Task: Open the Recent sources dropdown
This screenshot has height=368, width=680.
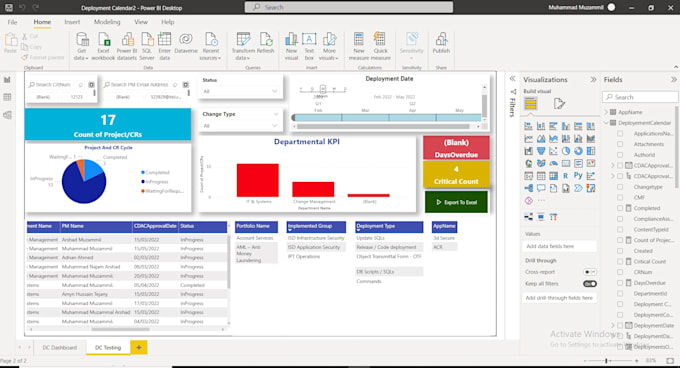Action: pyautogui.click(x=211, y=46)
